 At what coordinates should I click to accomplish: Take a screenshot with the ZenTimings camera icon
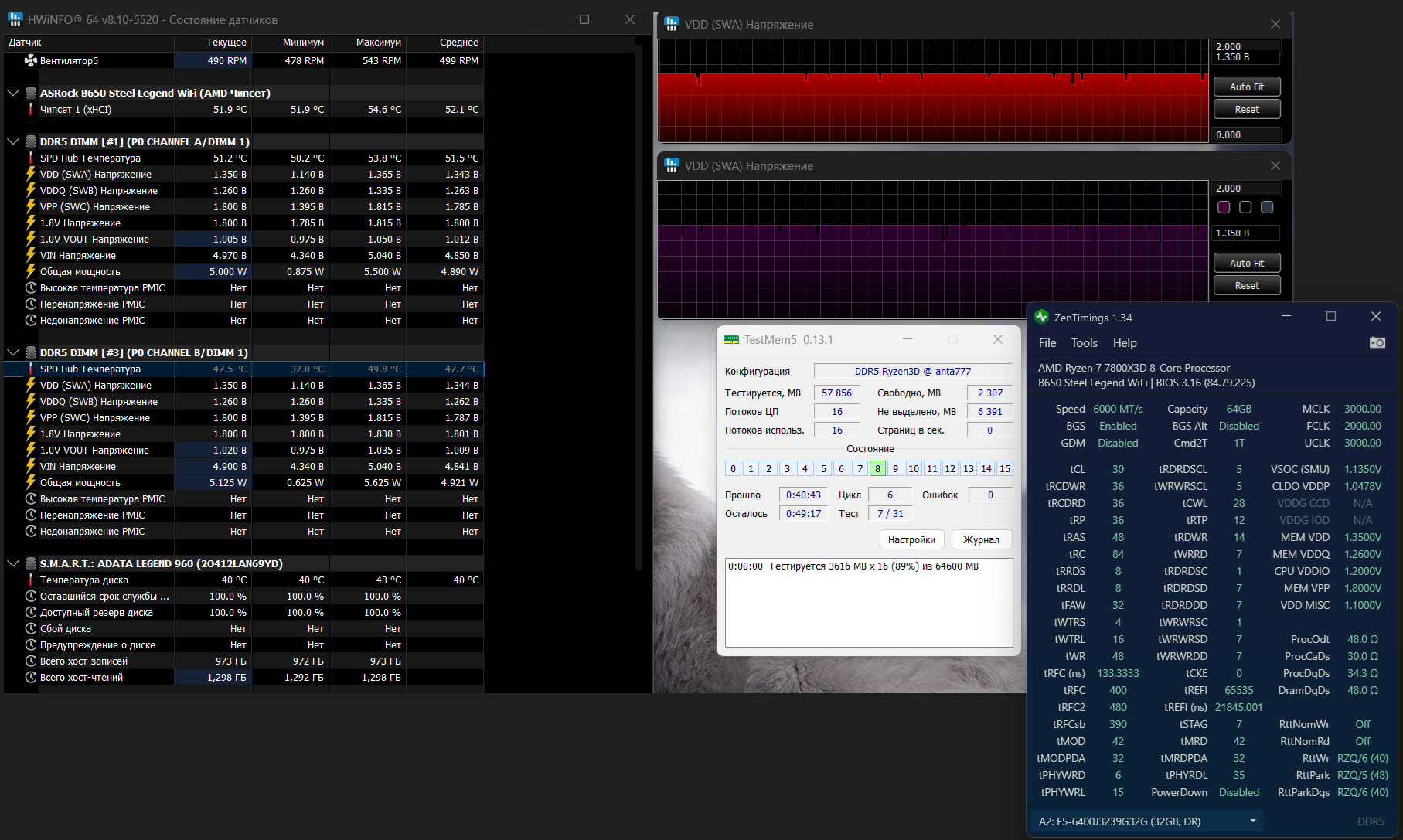coord(1377,342)
